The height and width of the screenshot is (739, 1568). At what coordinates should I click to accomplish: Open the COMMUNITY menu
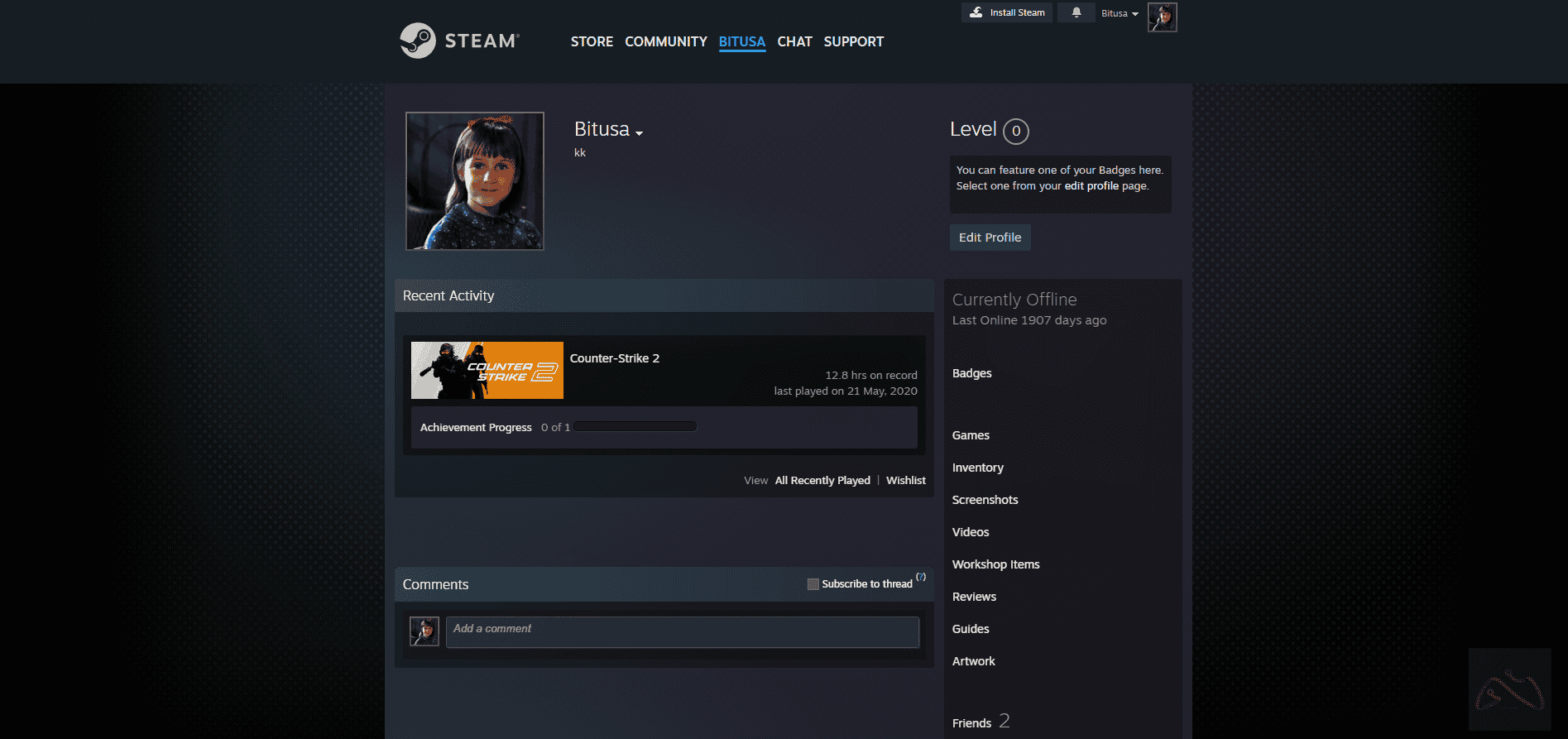pos(666,41)
